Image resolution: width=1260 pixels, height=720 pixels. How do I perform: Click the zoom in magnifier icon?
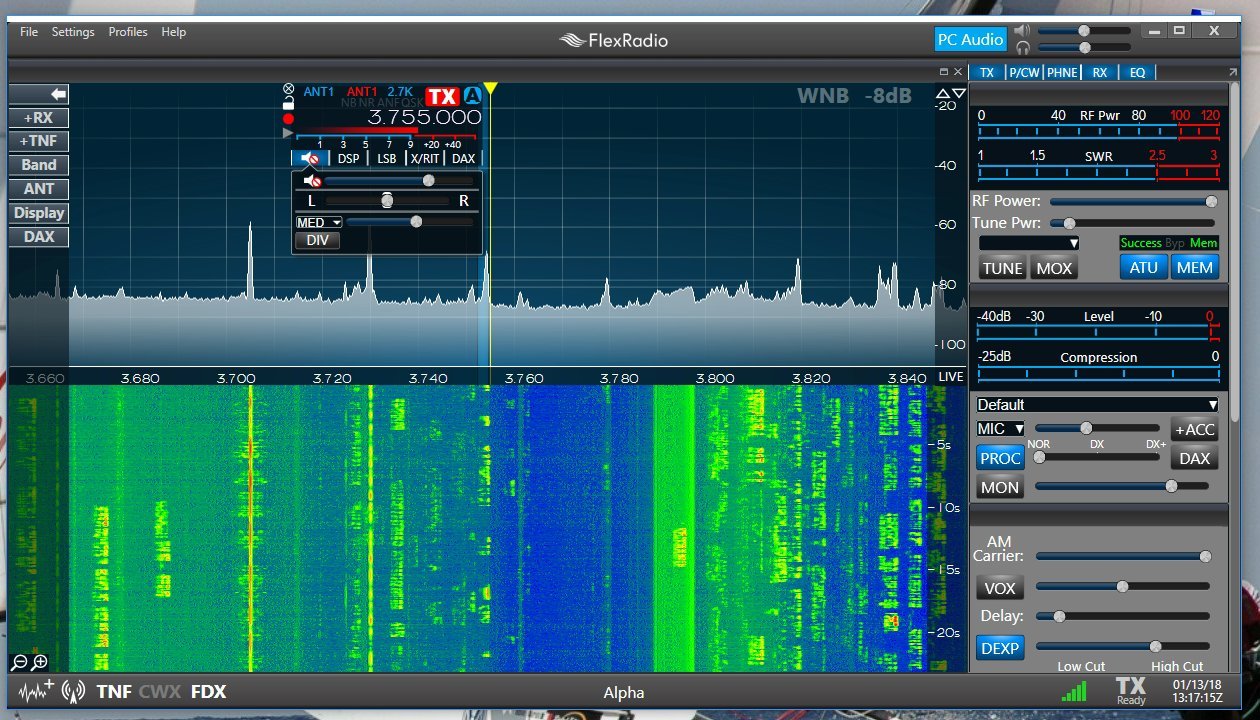[x=40, y=662]
